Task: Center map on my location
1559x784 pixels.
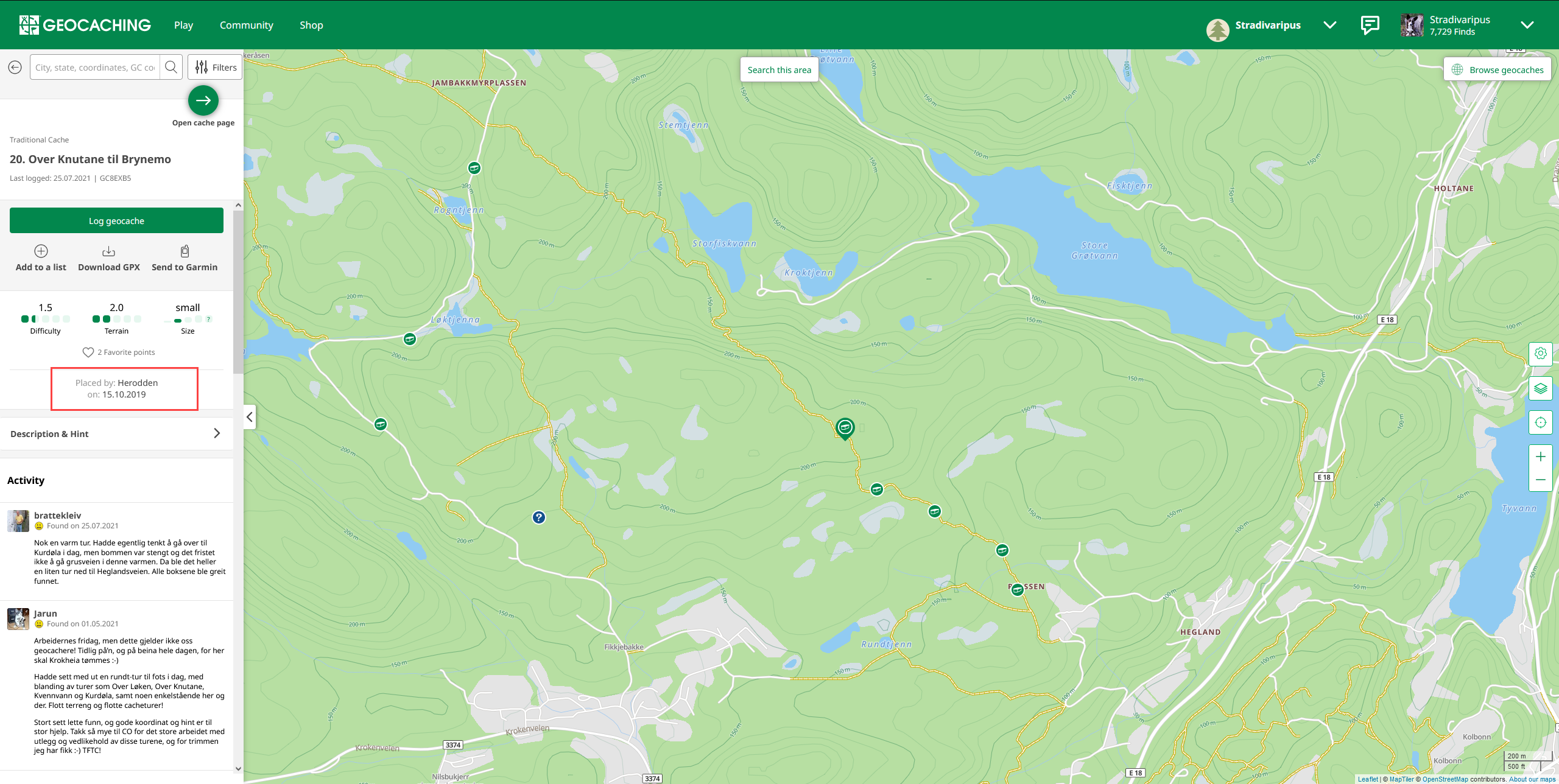Action: (x=1541, y=422)
